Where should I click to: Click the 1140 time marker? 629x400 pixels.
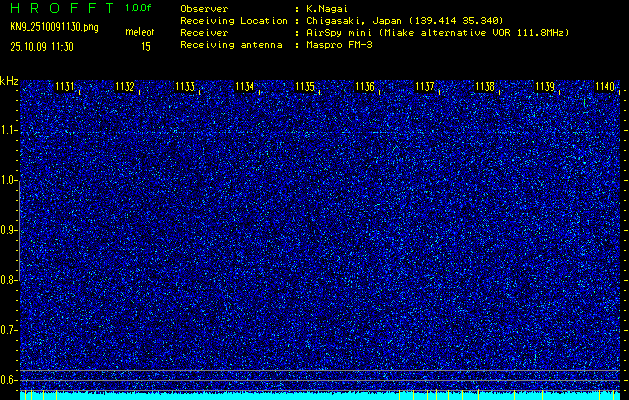coord(604,87)
